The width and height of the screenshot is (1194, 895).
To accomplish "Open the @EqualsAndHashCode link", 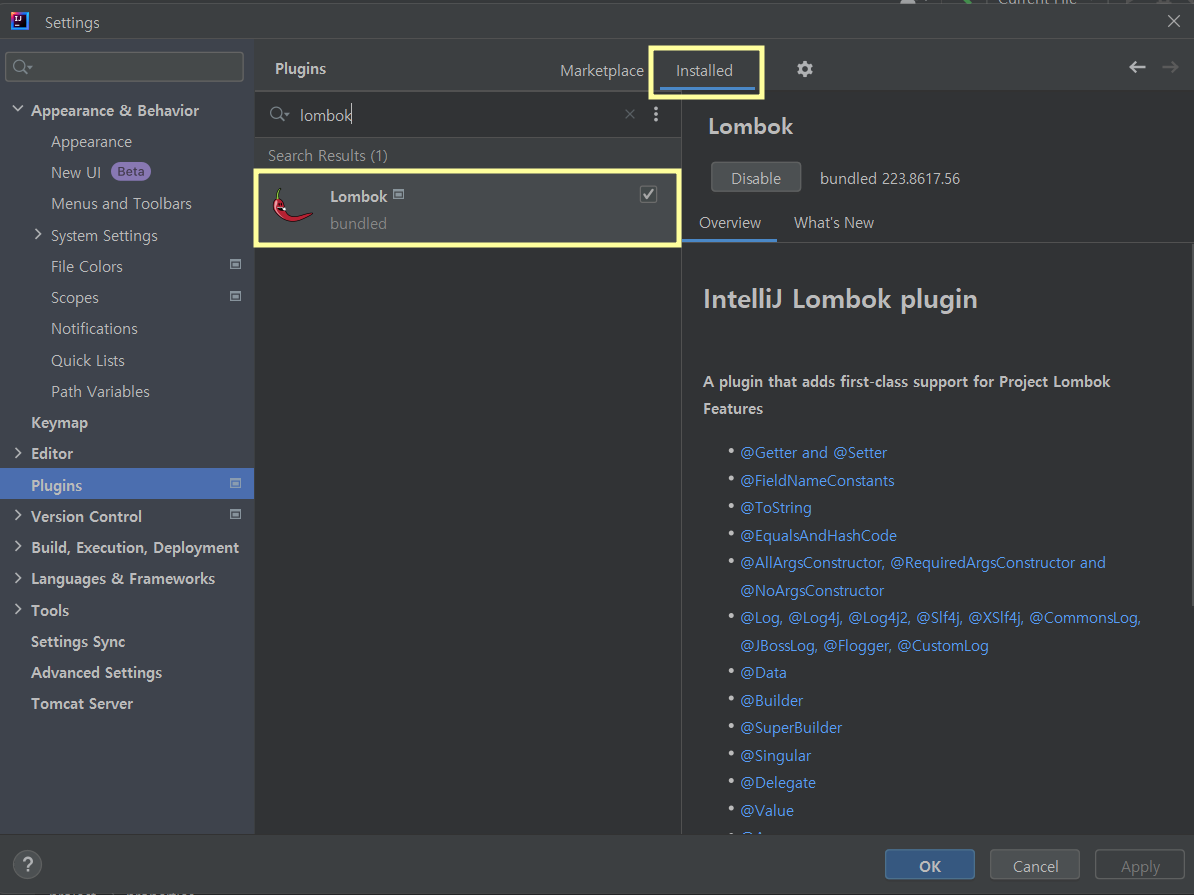I will pyautogui.click(x=819, y=535).
